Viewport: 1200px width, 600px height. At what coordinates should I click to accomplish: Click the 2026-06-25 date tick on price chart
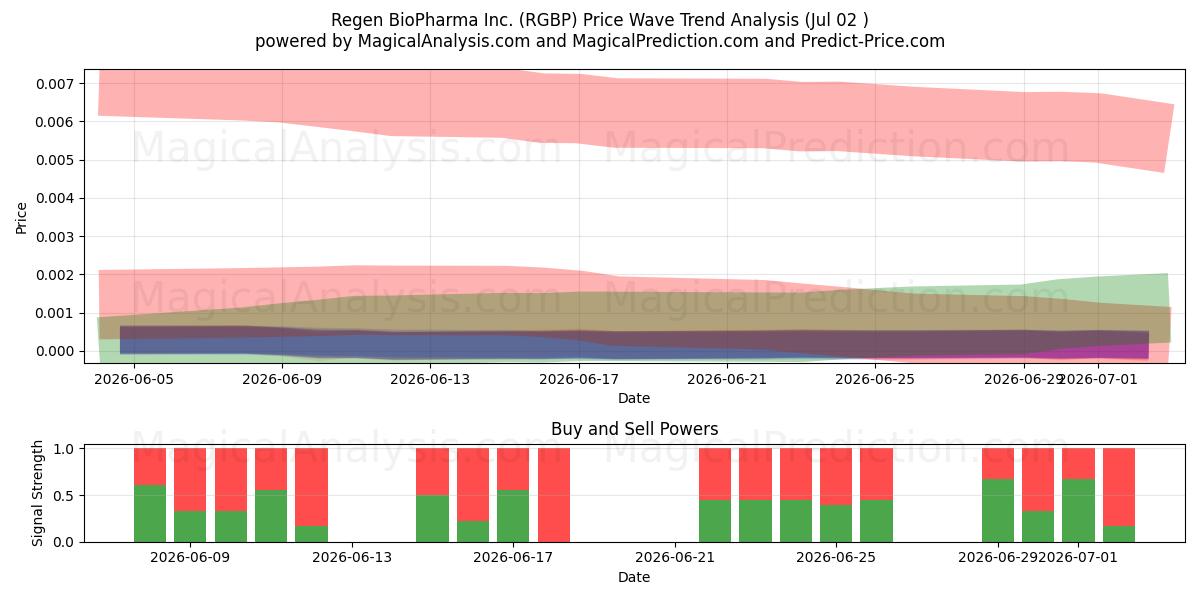[x=875, y=379]
